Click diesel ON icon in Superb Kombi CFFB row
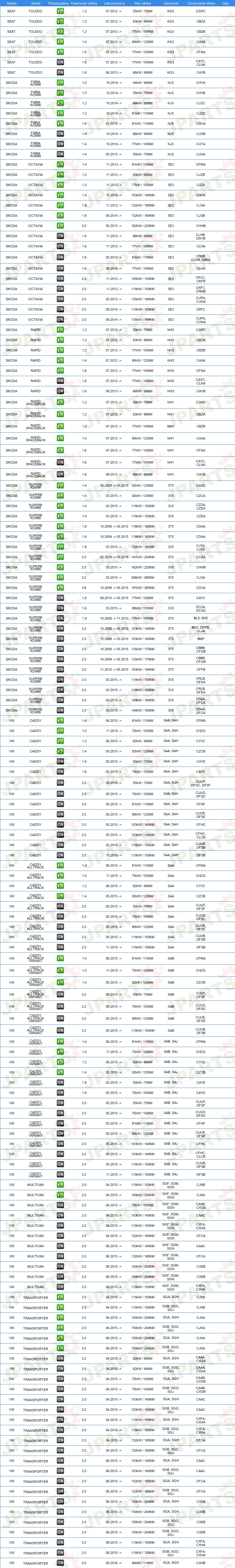Image resolution: width=235 pixels, height=1568 pixels. (x=60, y=669)
